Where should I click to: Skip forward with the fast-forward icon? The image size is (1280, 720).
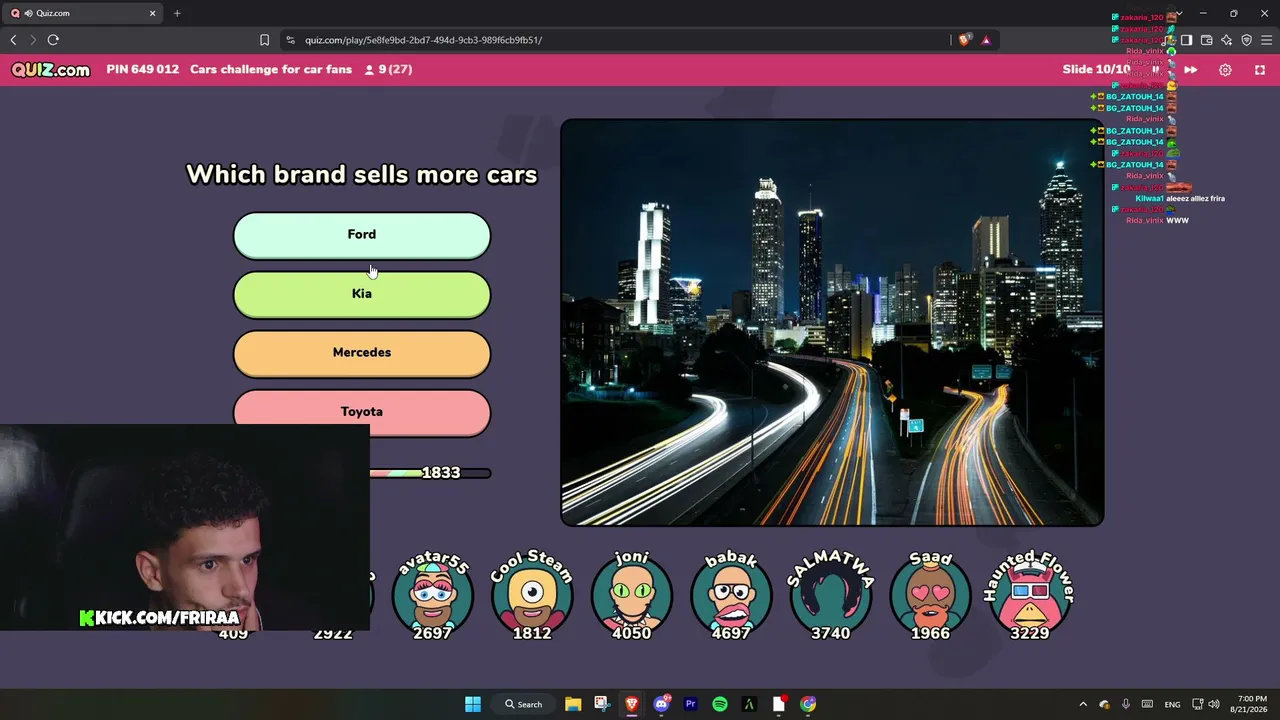pyautogui.click(x=1190, y=70)
